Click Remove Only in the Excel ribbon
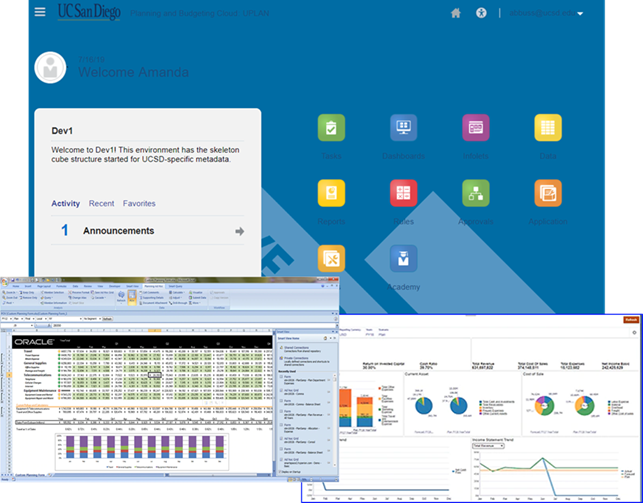Image resolution: width=643 pixels, height=503 pixels. (28, 298)
